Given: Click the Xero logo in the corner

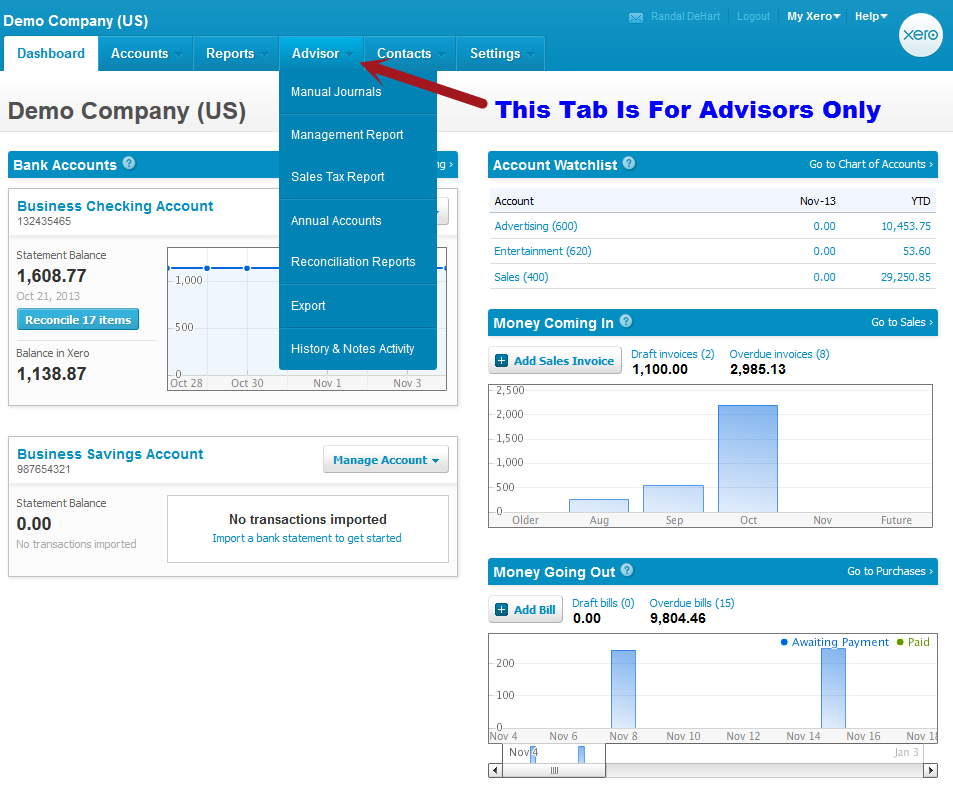Looking at the screenshot, I should click(919, 35).
